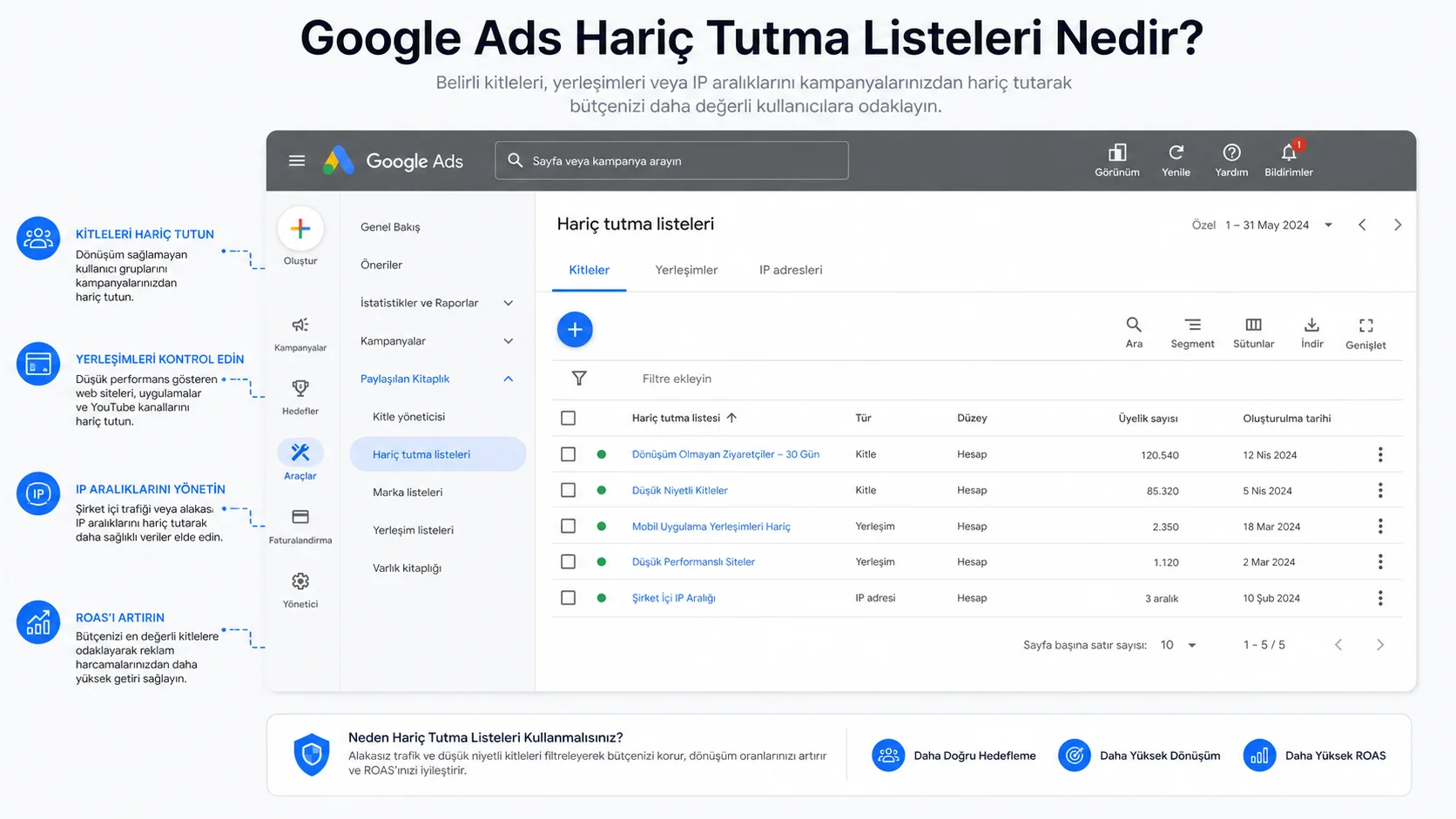The image size is (1456, 819).
Task: Open Marka listeleri menu item
Action: coord(408,493)
